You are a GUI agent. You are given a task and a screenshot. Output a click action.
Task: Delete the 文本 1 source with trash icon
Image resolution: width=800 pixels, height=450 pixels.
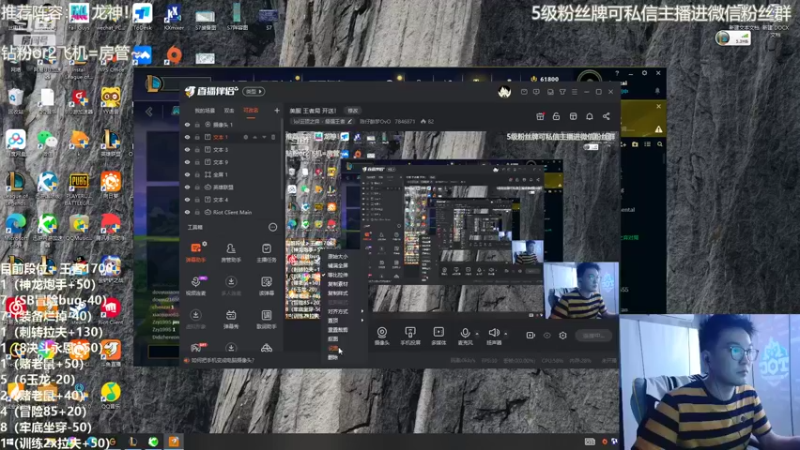(273, 137)
